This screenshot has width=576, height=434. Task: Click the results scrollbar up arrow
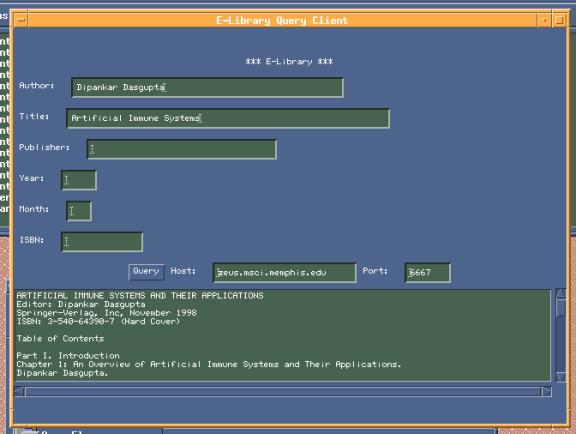pos(561,293)
